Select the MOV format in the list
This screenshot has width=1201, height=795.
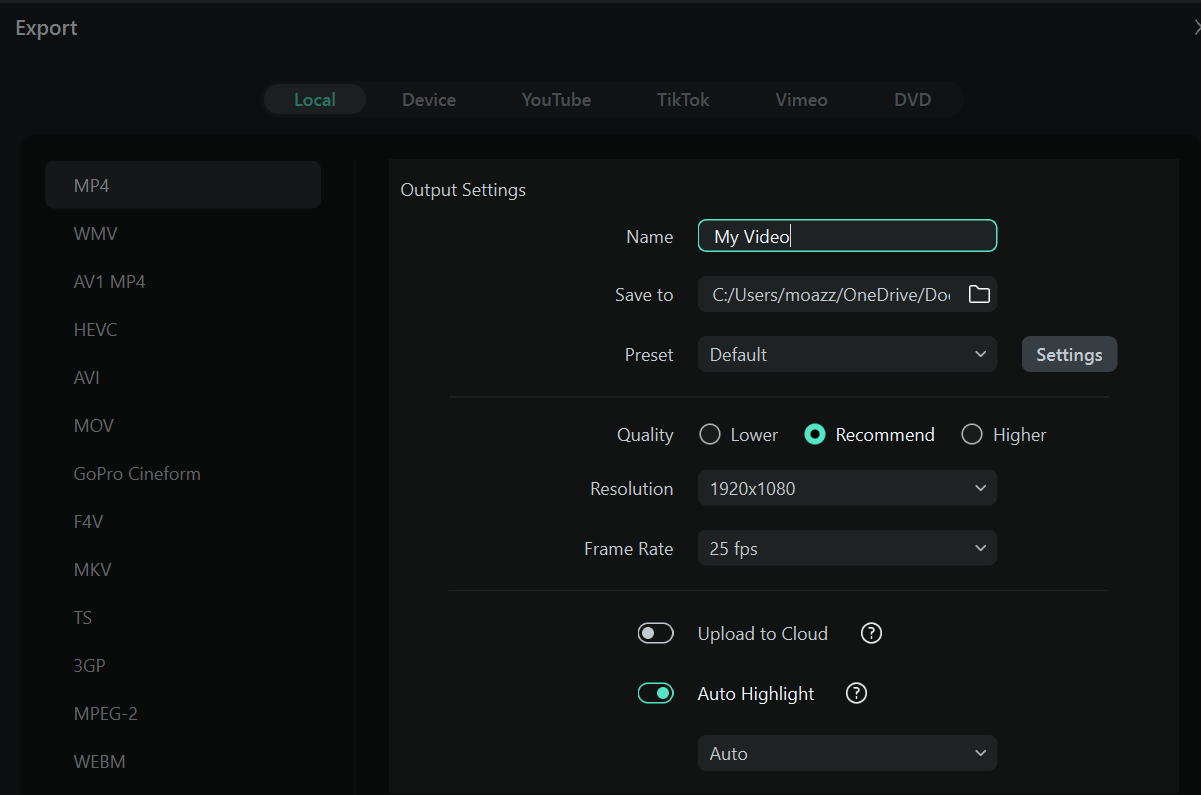pos(94,425)
